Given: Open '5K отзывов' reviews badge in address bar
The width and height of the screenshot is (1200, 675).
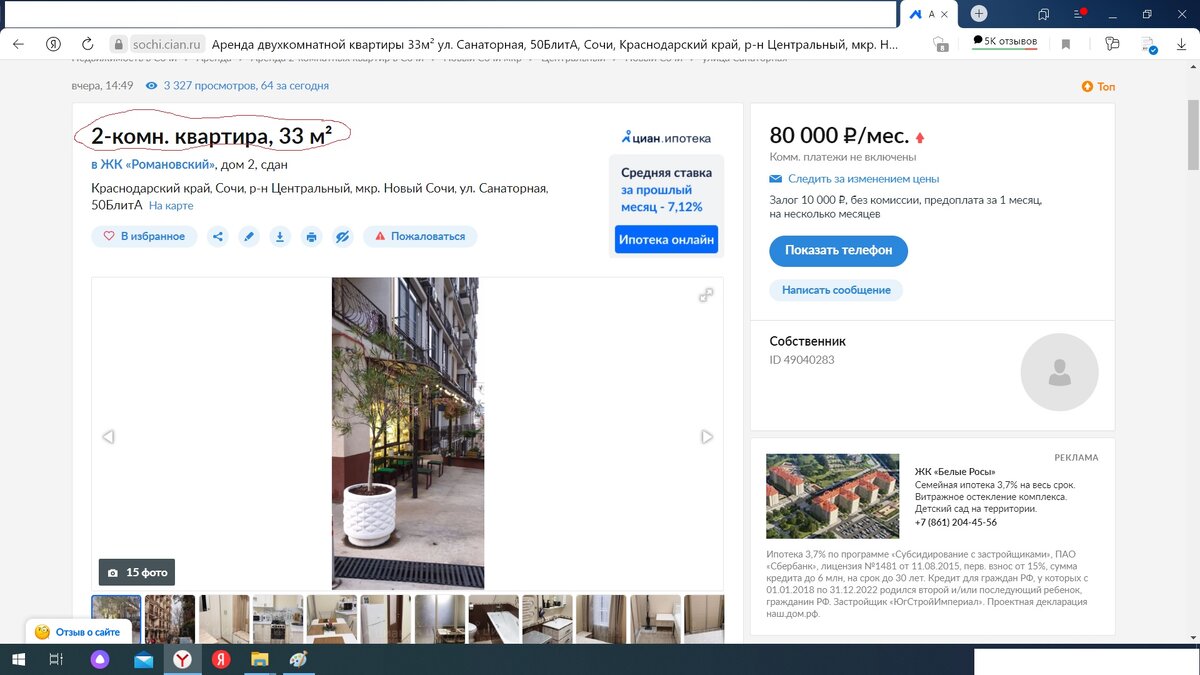Looking at the screenshot, I should click(x=1005, y=42).
